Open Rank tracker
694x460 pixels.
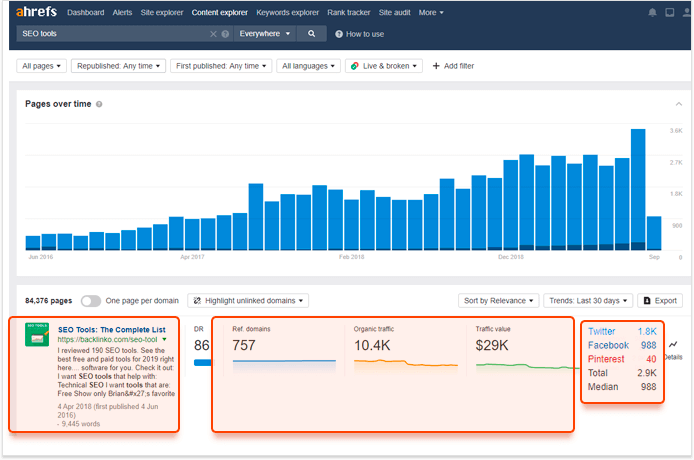pyautogui.click(x=349, y=12)
